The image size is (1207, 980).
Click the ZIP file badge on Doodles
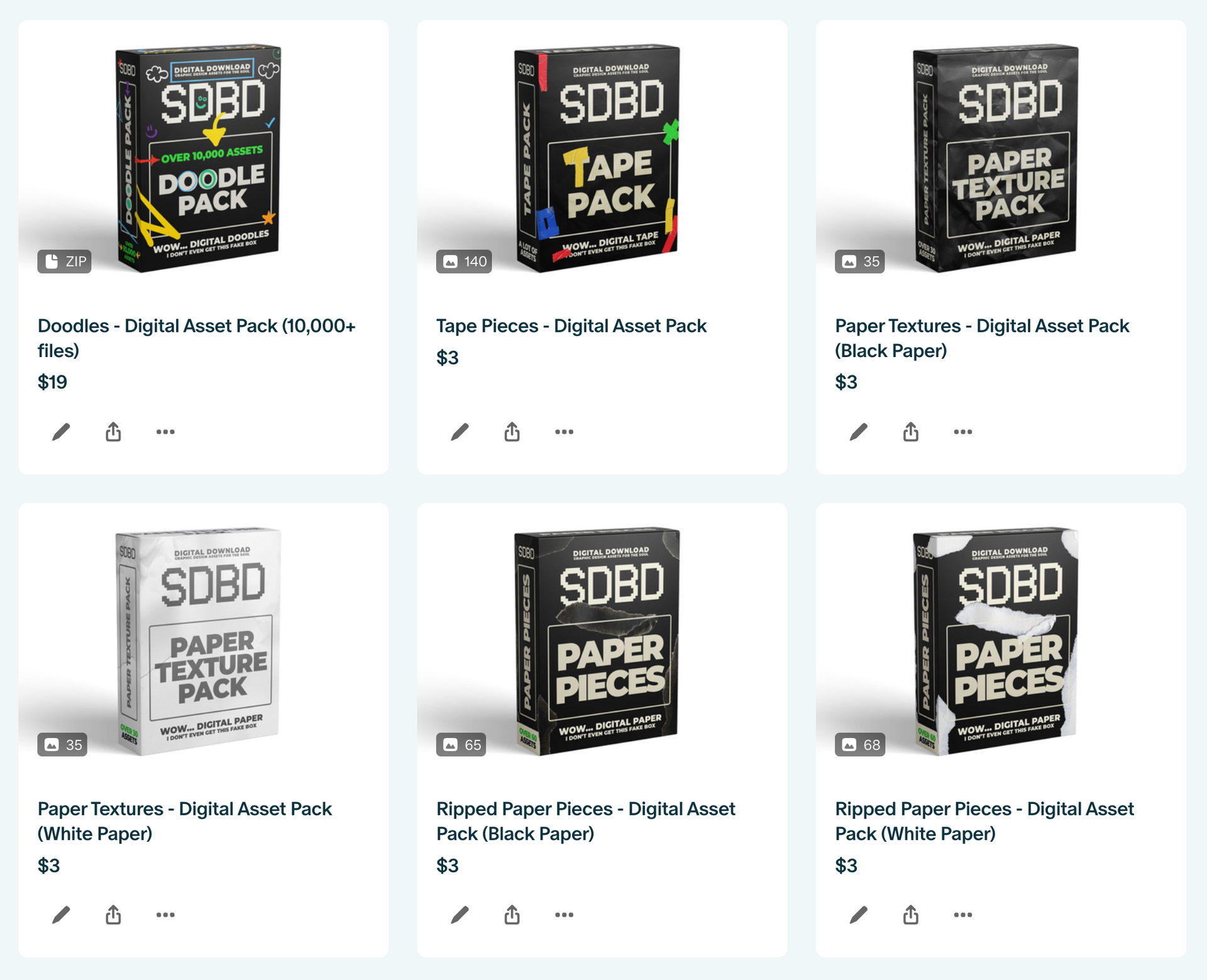click(x=64, y=262)
